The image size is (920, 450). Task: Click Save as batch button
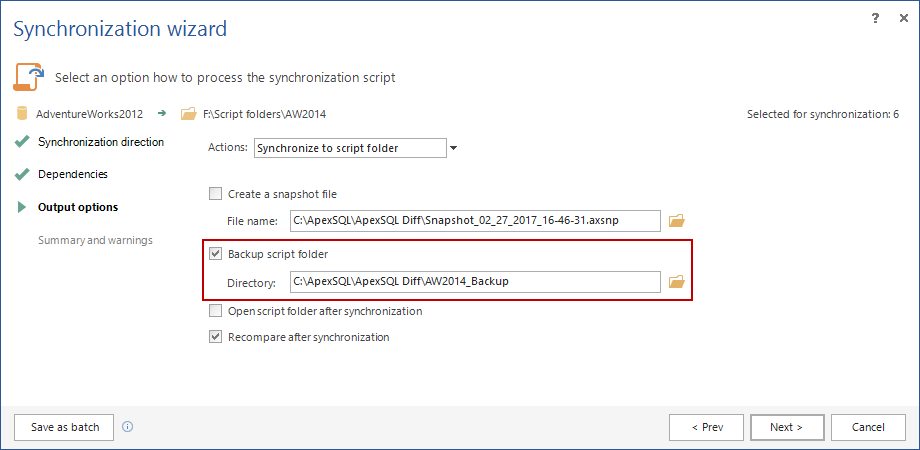coord(65,427)
